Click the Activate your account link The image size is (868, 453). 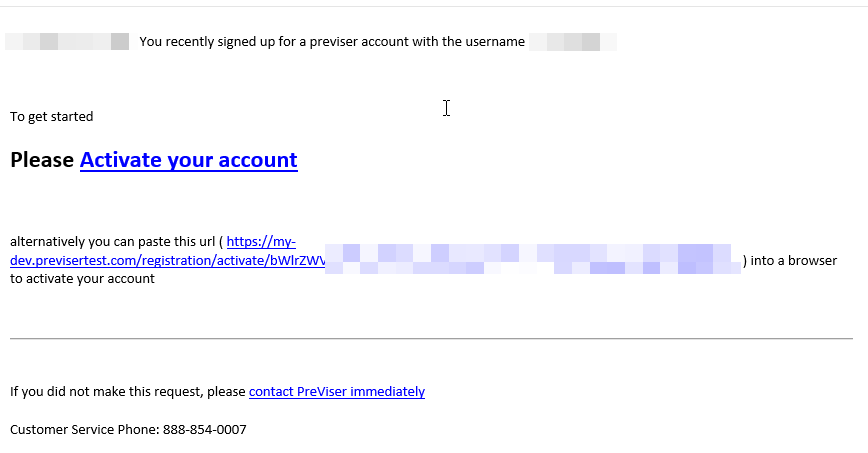tap(189, 160)
